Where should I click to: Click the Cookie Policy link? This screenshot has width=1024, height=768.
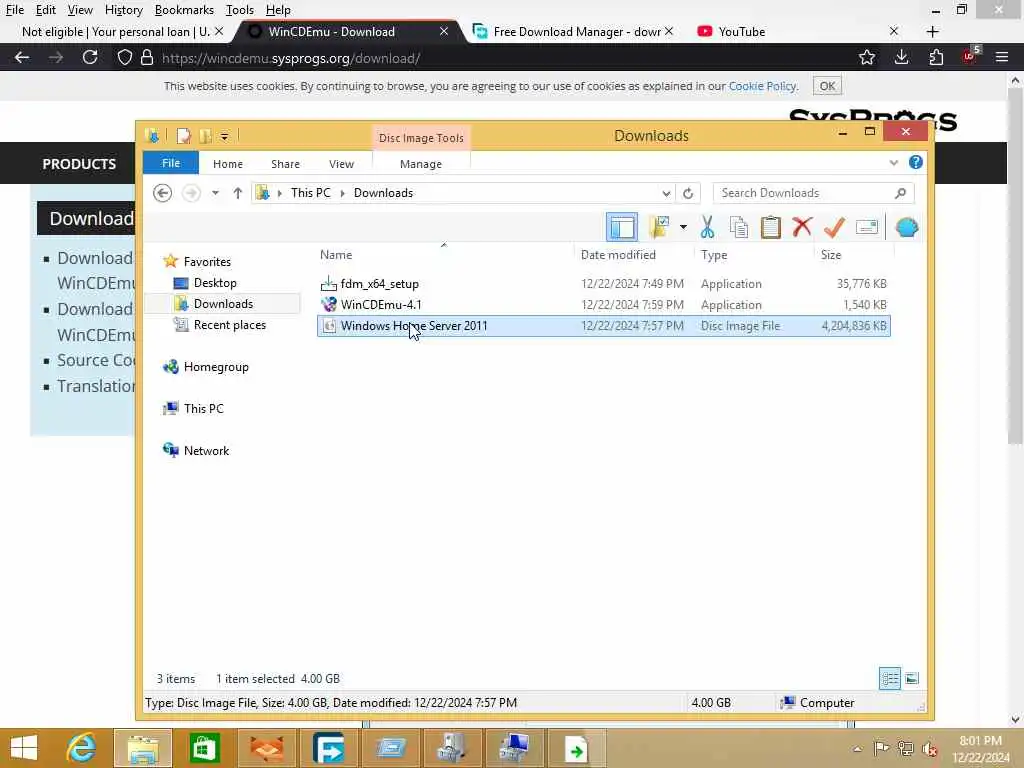pyautogui.click(x=762, y=86)
